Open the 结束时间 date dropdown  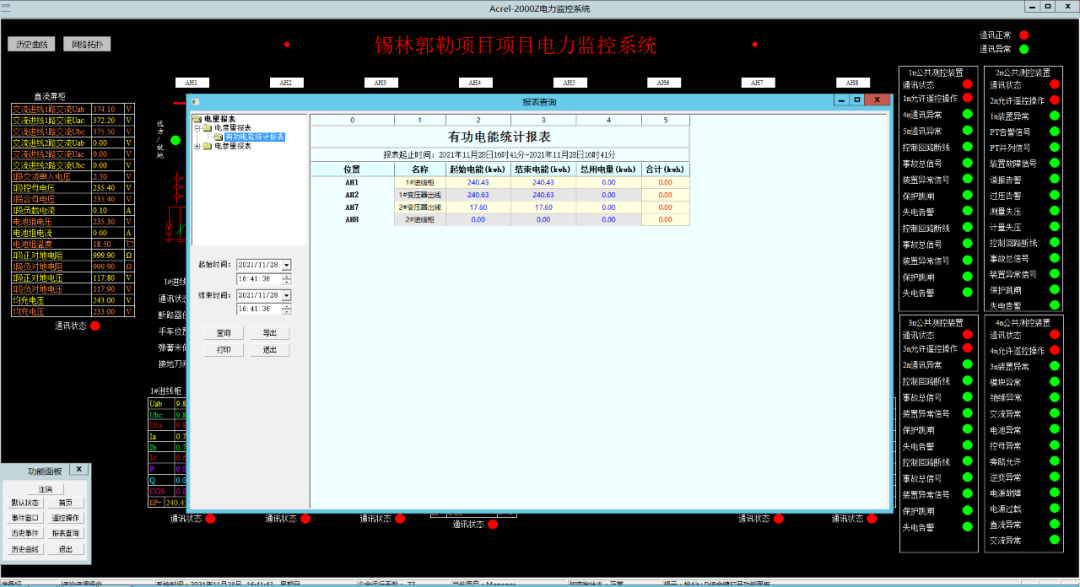point(286,295)
